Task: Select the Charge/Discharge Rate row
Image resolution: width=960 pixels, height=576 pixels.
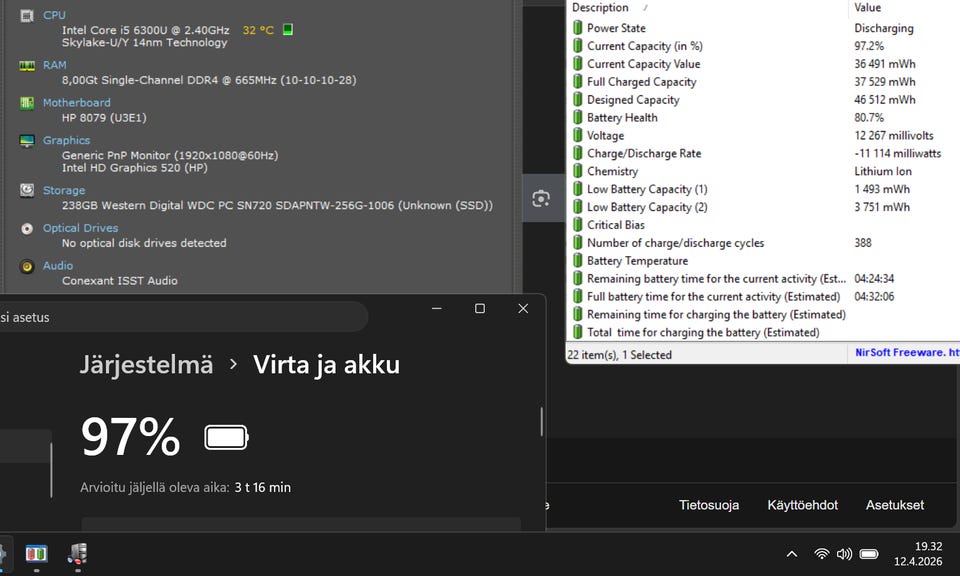Action: (x=763, y=153)
